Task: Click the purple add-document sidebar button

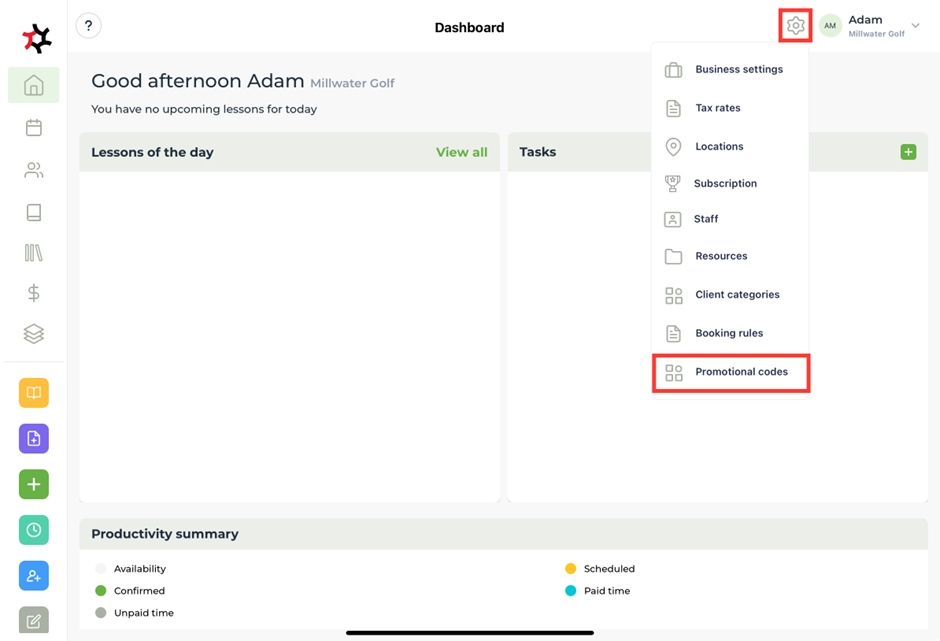Action: point(34,438)
